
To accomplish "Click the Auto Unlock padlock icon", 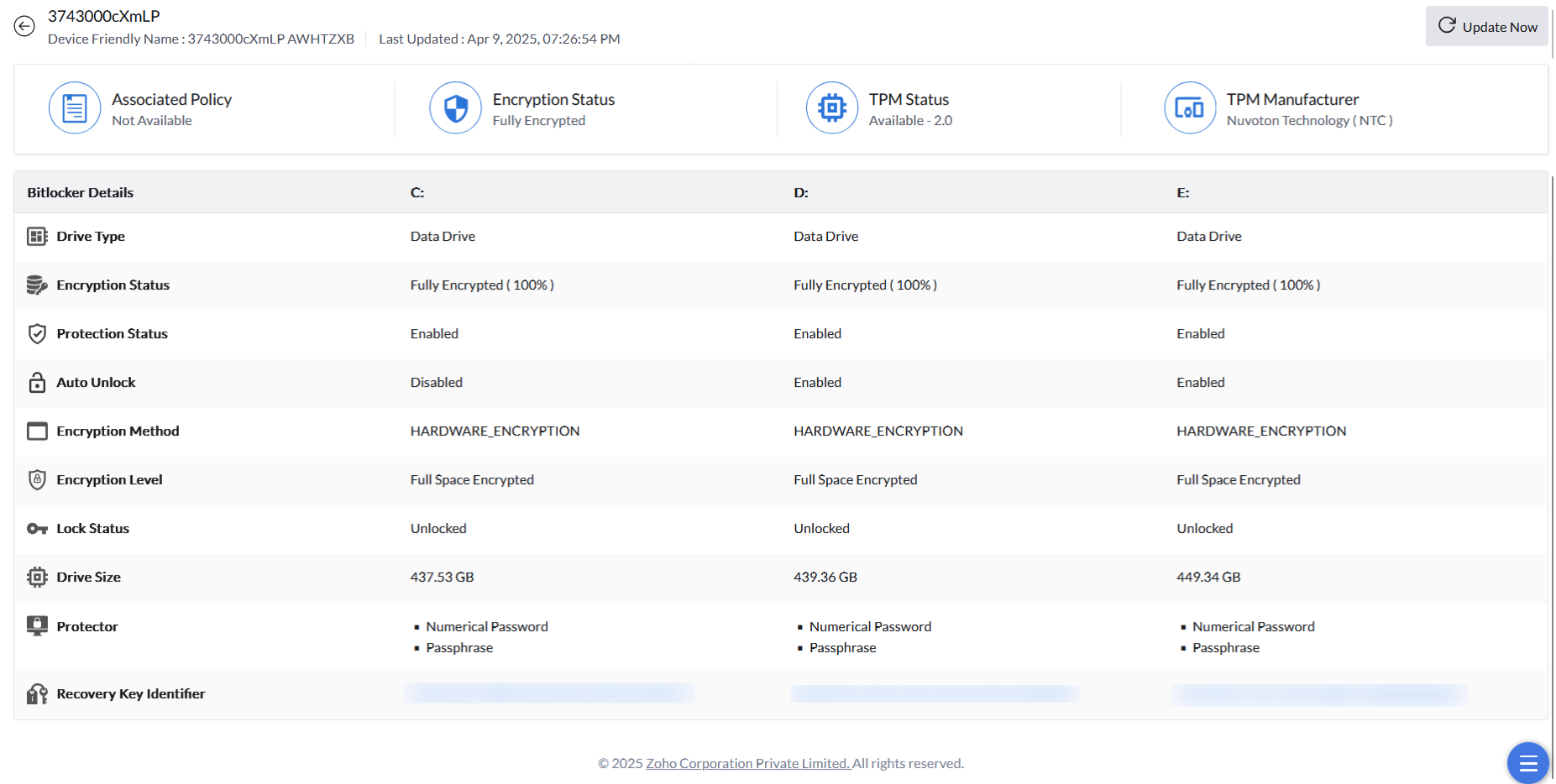I will 37,383.
